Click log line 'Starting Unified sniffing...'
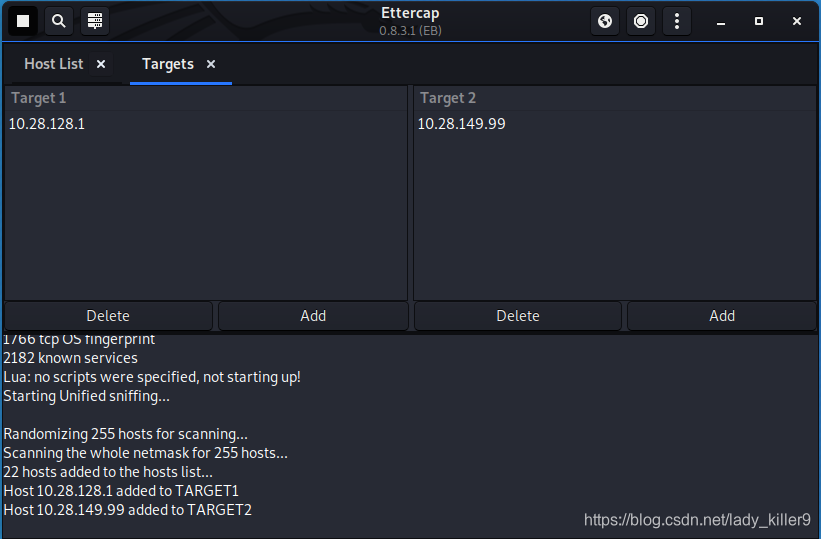The image size is (821, 539). 86,396
